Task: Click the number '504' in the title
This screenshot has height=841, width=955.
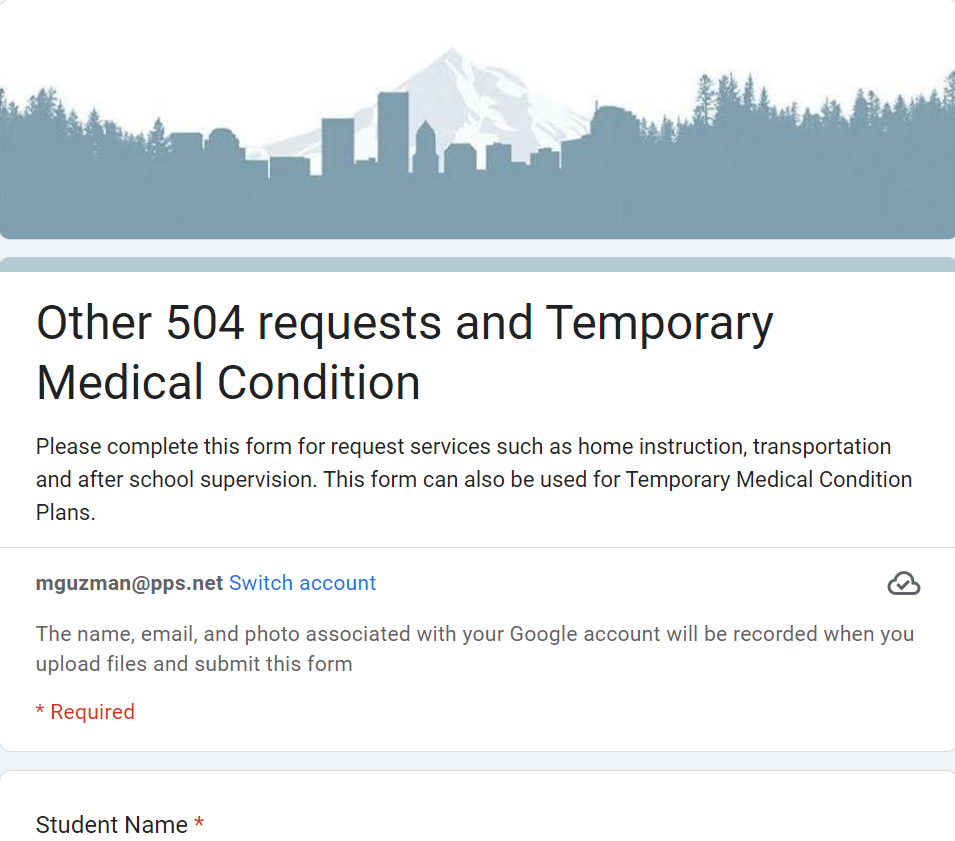Action: click(205, 323)
